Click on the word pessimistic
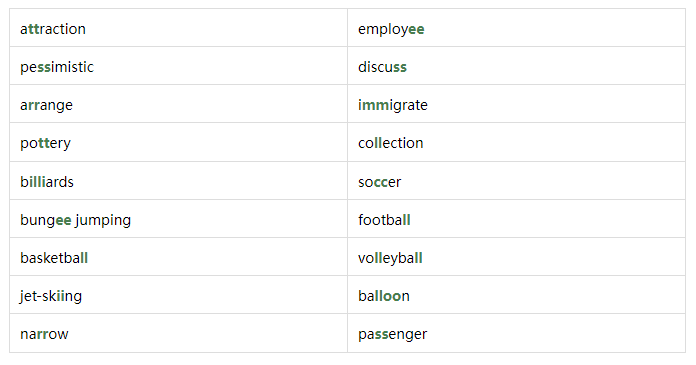 (57, 67)
